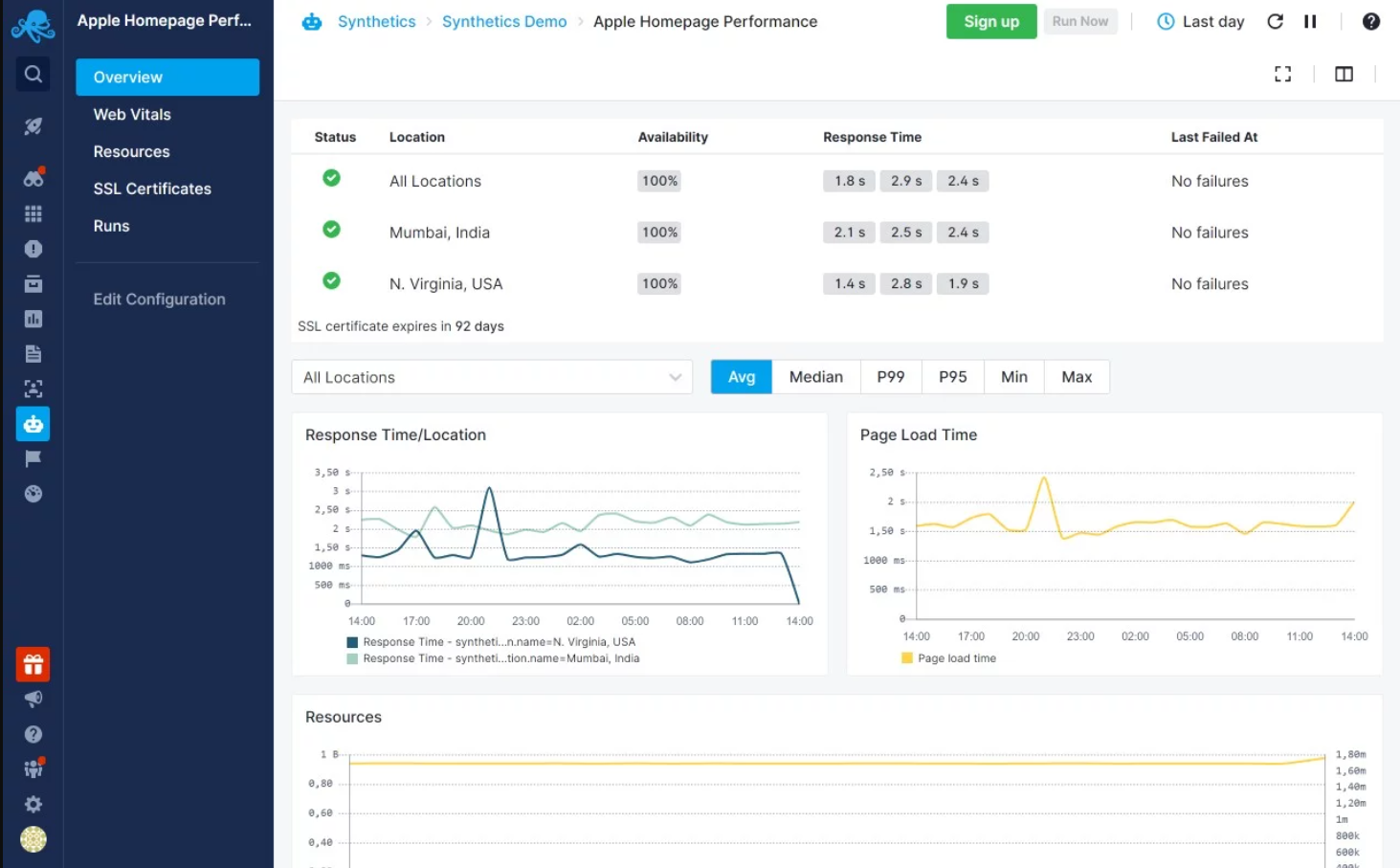Click the N. Virginia, USA location row
This screenshot has width=1400, height=868.
[x=837, y=284]
